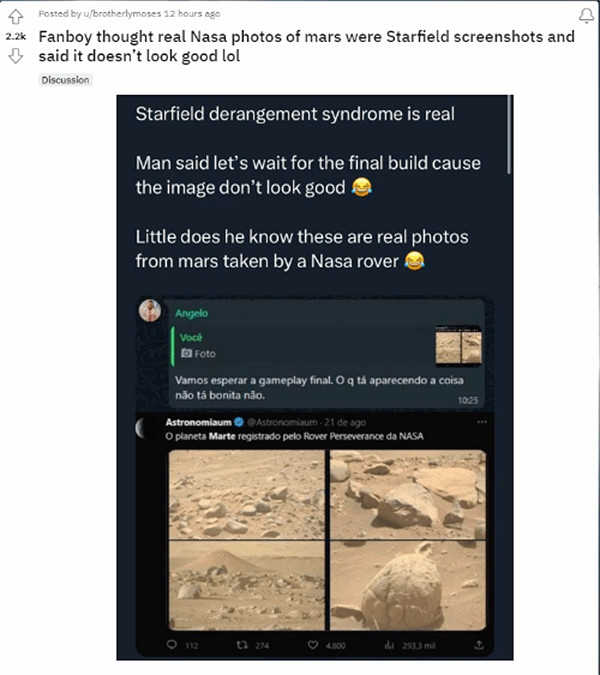Open the tweet three-dot more menu

tap(483, 423)
